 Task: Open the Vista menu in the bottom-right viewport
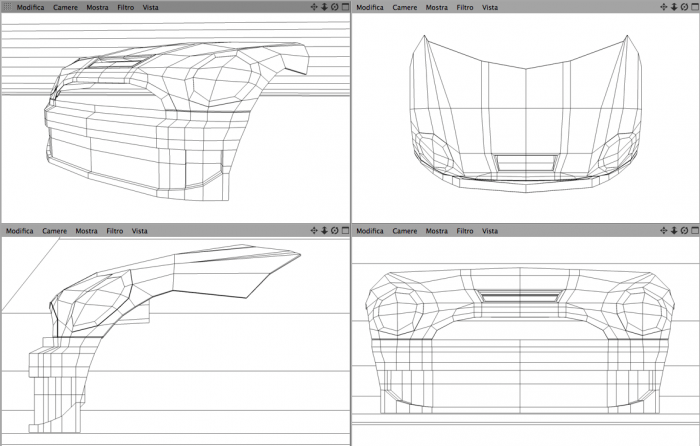click(490, 231)
